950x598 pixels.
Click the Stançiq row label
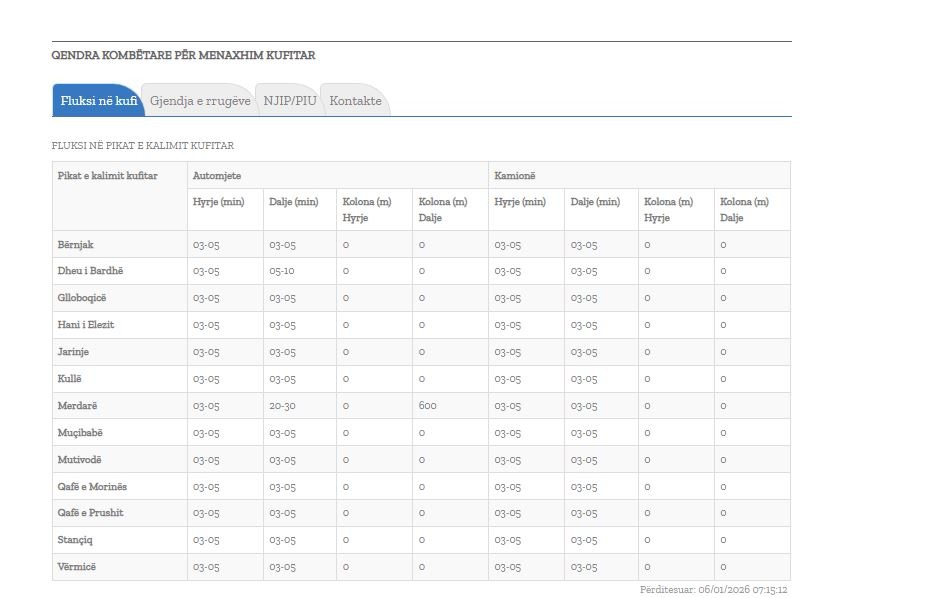click(76, 540)
